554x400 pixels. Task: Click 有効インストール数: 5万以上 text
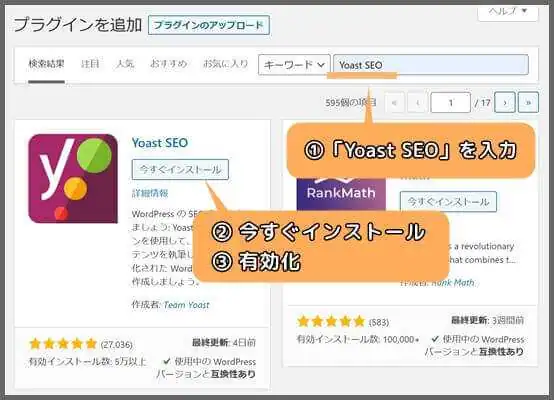point(87,362)
